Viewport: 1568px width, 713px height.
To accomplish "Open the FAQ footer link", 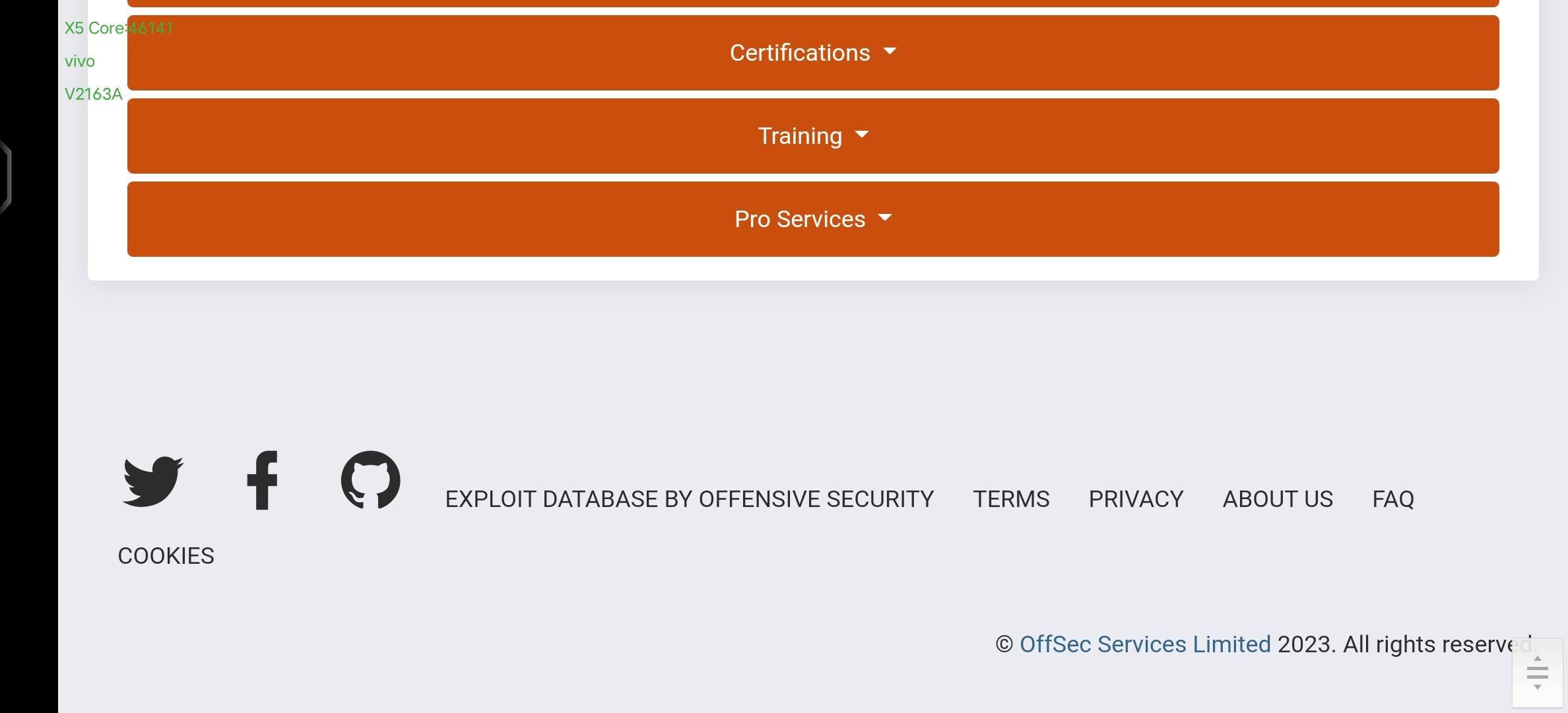I will [x=1392, y=499].
